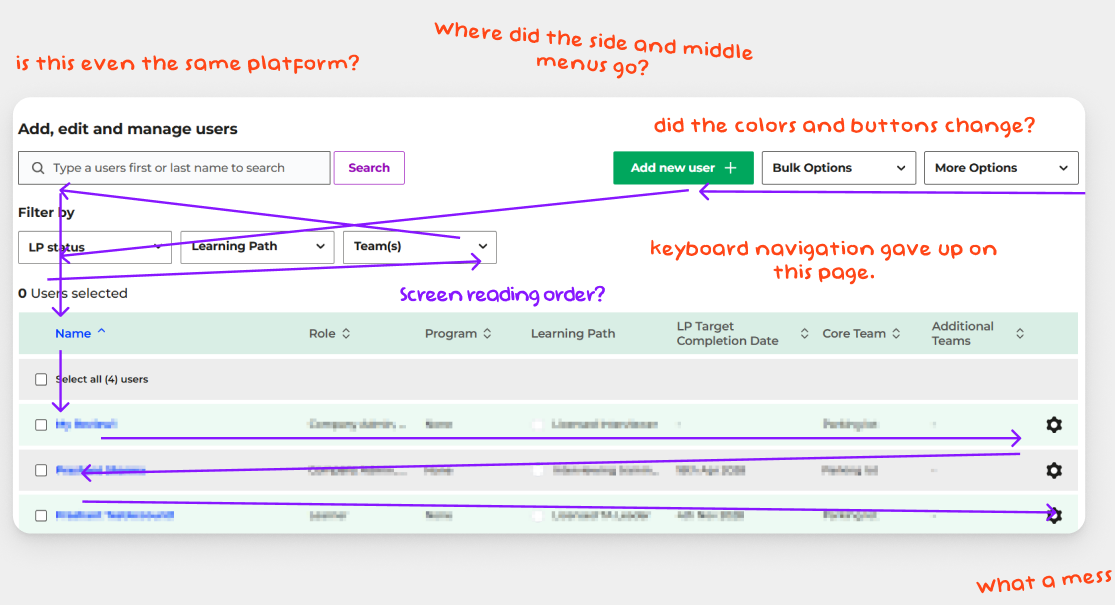Sort by LP Target Completion Date arrows
Screen dimensions: 1115x605
tap(804, 333)
